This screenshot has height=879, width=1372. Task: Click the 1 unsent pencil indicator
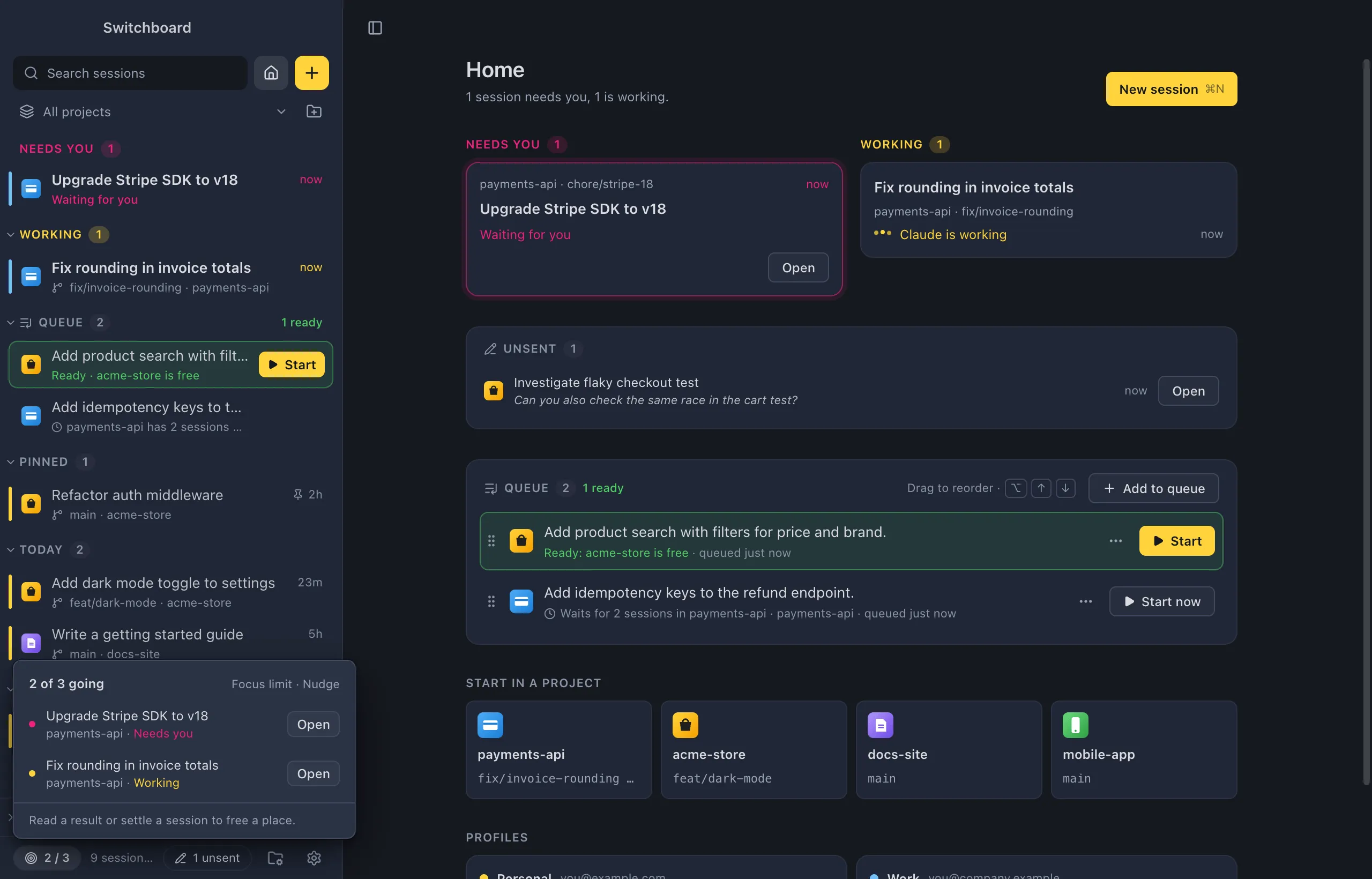pyautogui.click(x=207, y=858)
